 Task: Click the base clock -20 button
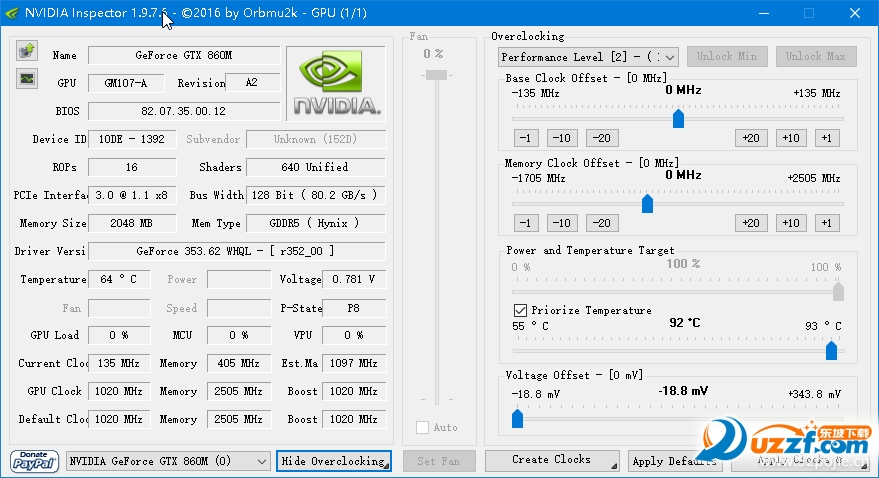tap(602, 138)
